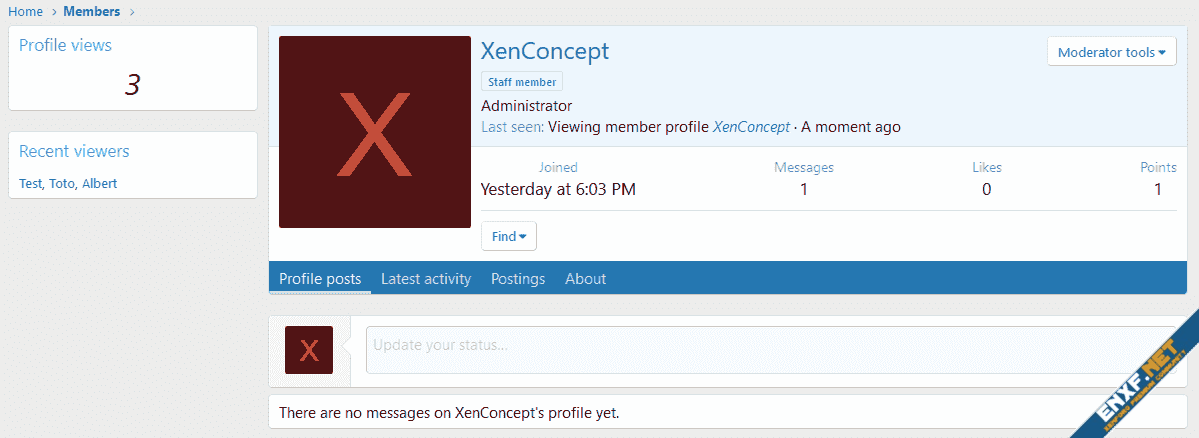Click the Messages count number
Viewport: 1199px width, 438px height.
pos(803,189)
